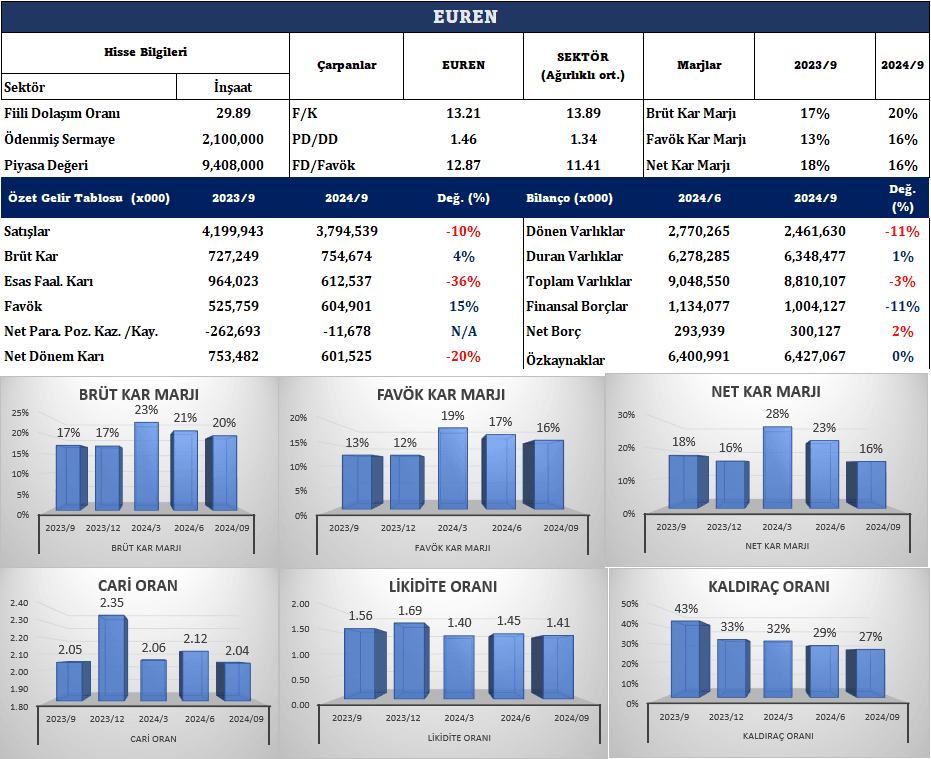The image size is (931, 759).
Task: Select the NET KAR MARJI chart title
Action: point(766,392)
